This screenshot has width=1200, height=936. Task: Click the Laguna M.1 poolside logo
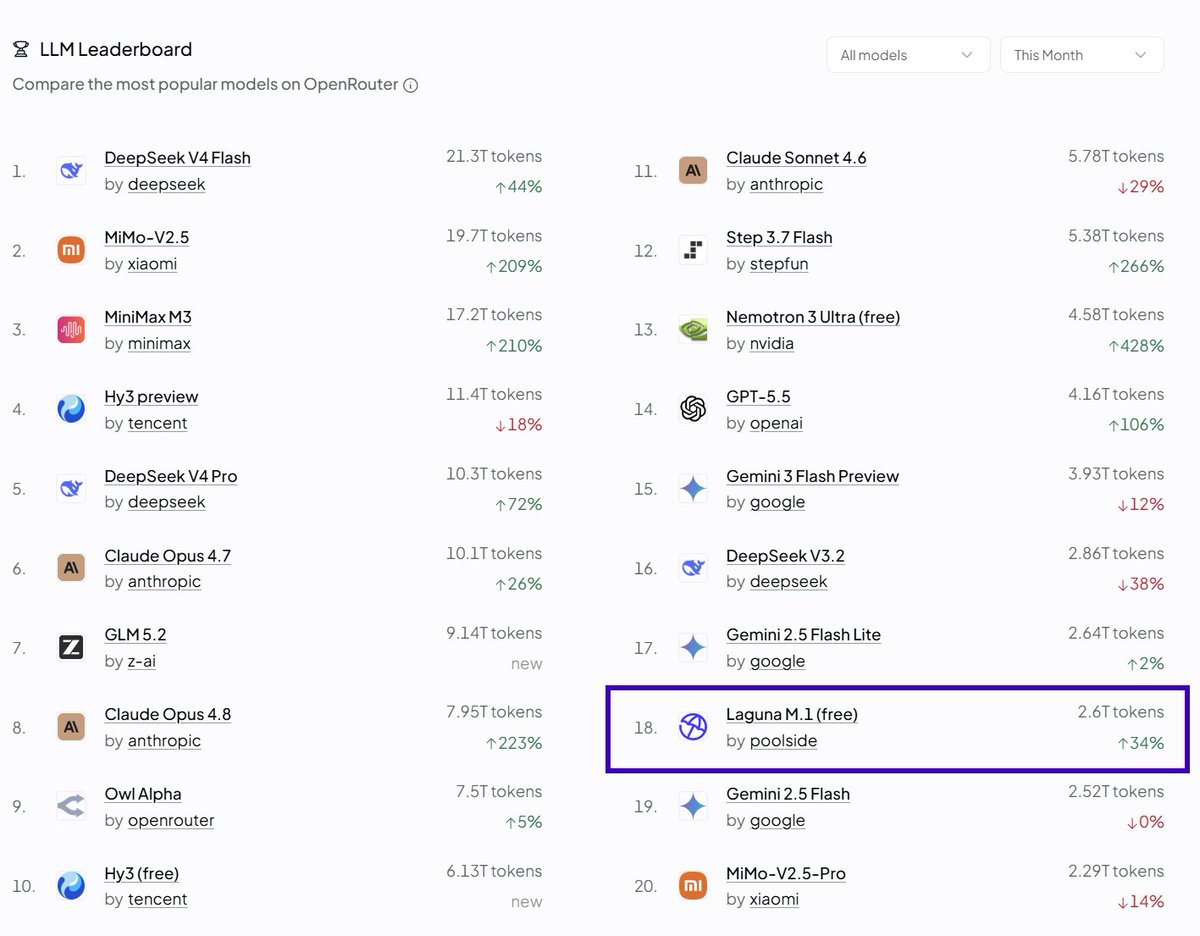[693, 727]
